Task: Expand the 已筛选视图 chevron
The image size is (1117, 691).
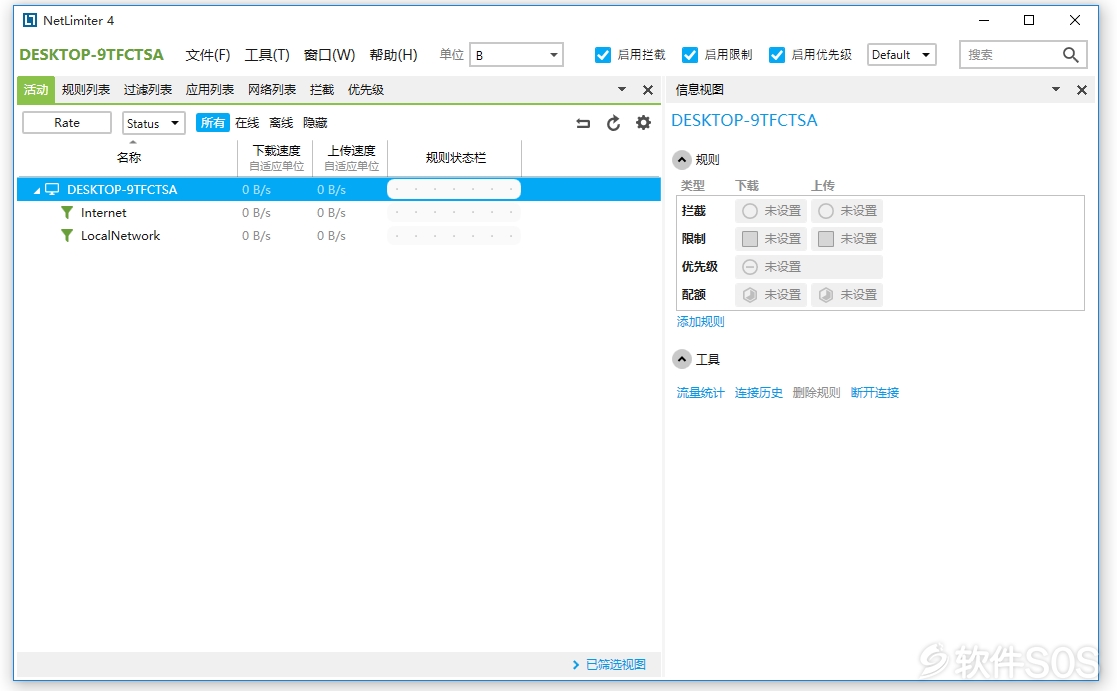Action: pos(576,665)
